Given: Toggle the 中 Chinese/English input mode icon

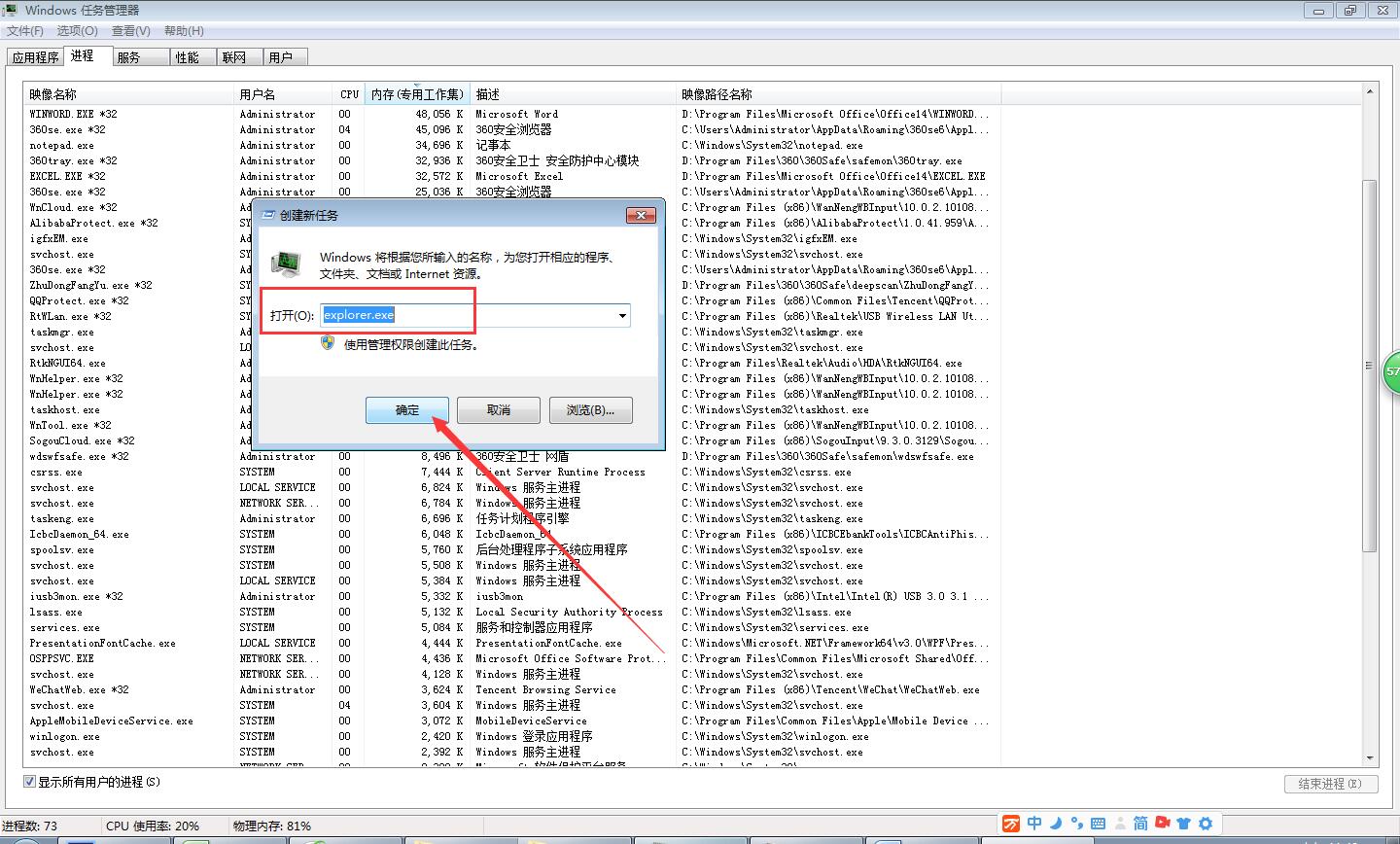Looking at the screenshot, I should [x=1034, y=824].
